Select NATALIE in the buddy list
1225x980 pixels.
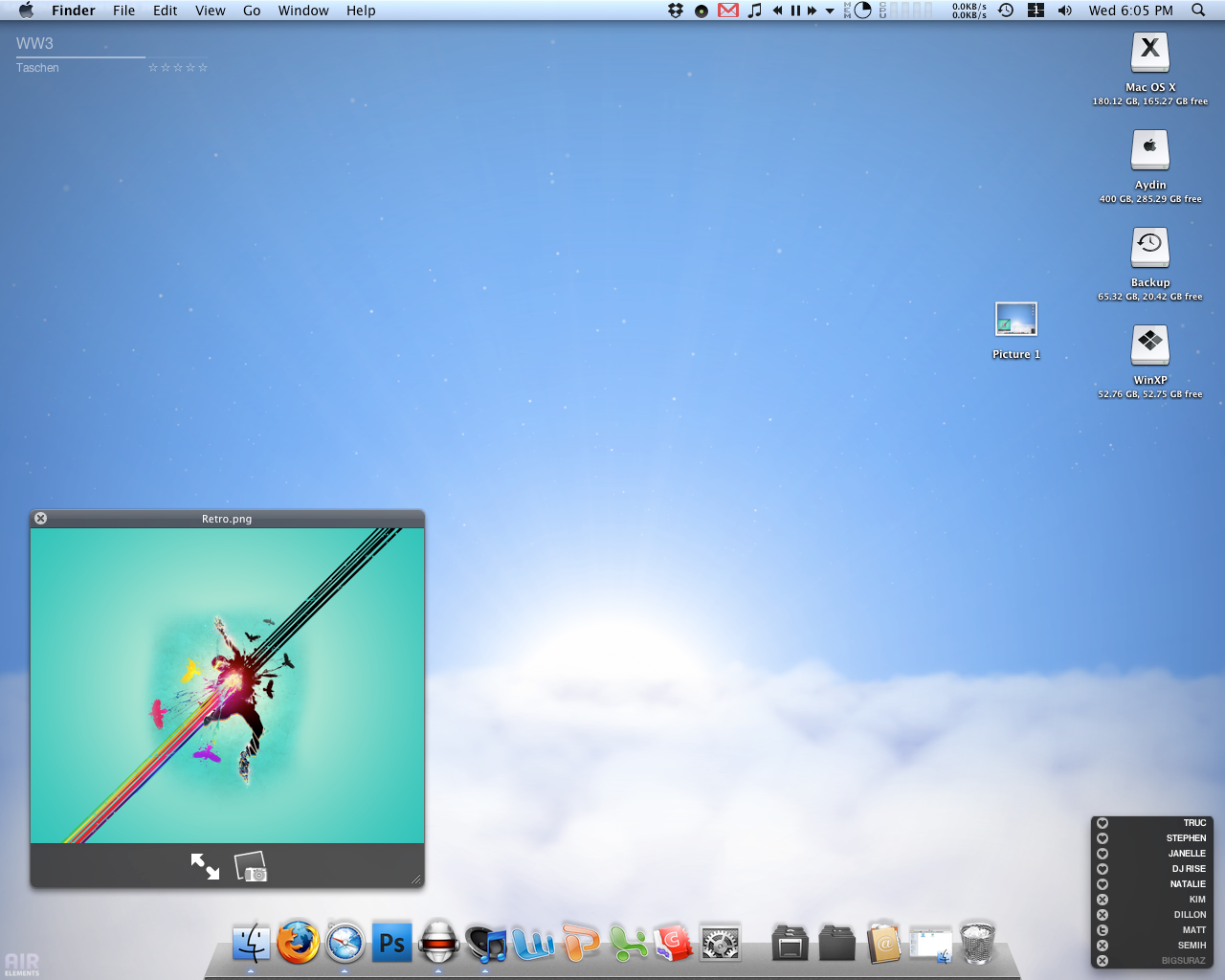(1188, 884)
